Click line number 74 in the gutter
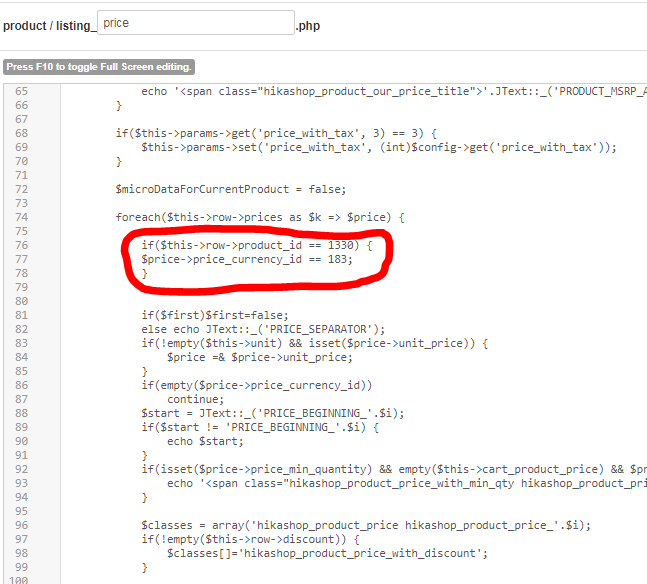 pos(21,217)
